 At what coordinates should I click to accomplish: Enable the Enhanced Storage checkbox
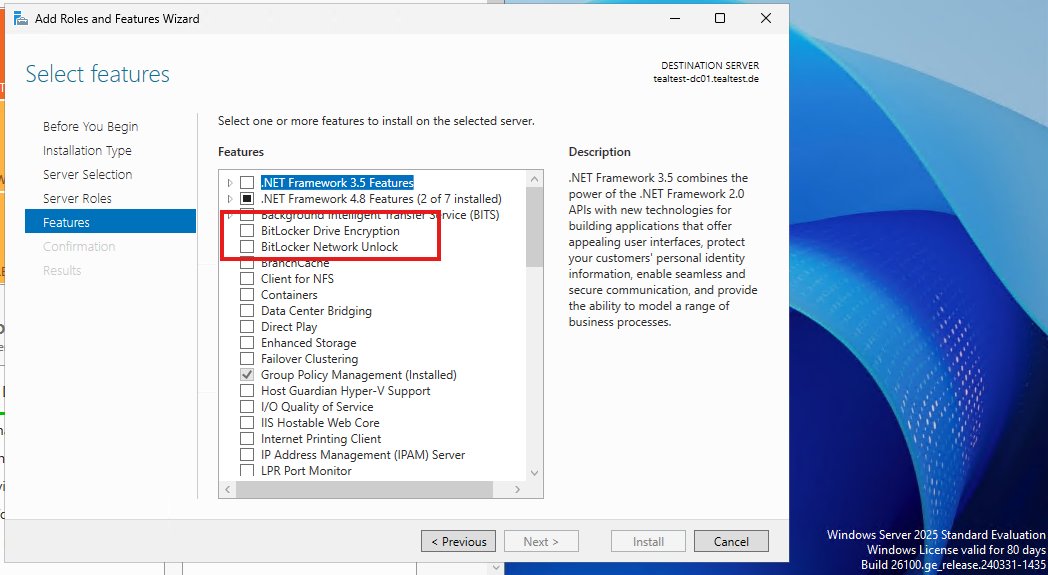point(247,343)
